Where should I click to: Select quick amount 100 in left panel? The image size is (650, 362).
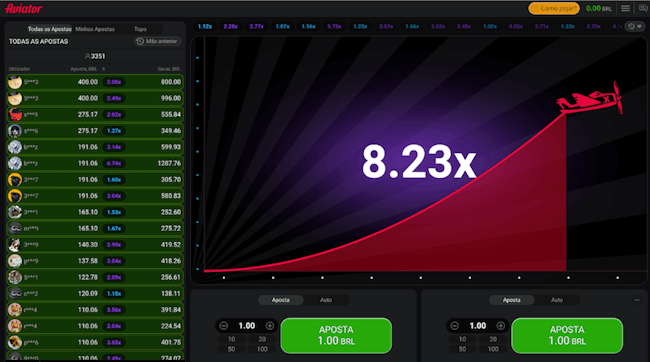(x=262, y=349)
